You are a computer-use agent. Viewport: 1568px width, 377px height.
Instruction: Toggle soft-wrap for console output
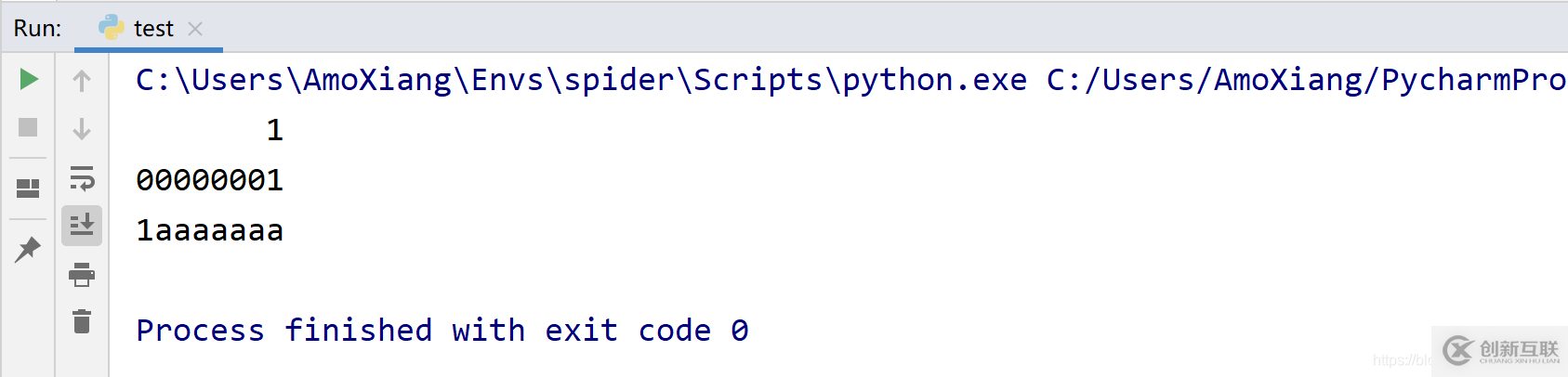(x=82, y=177)
